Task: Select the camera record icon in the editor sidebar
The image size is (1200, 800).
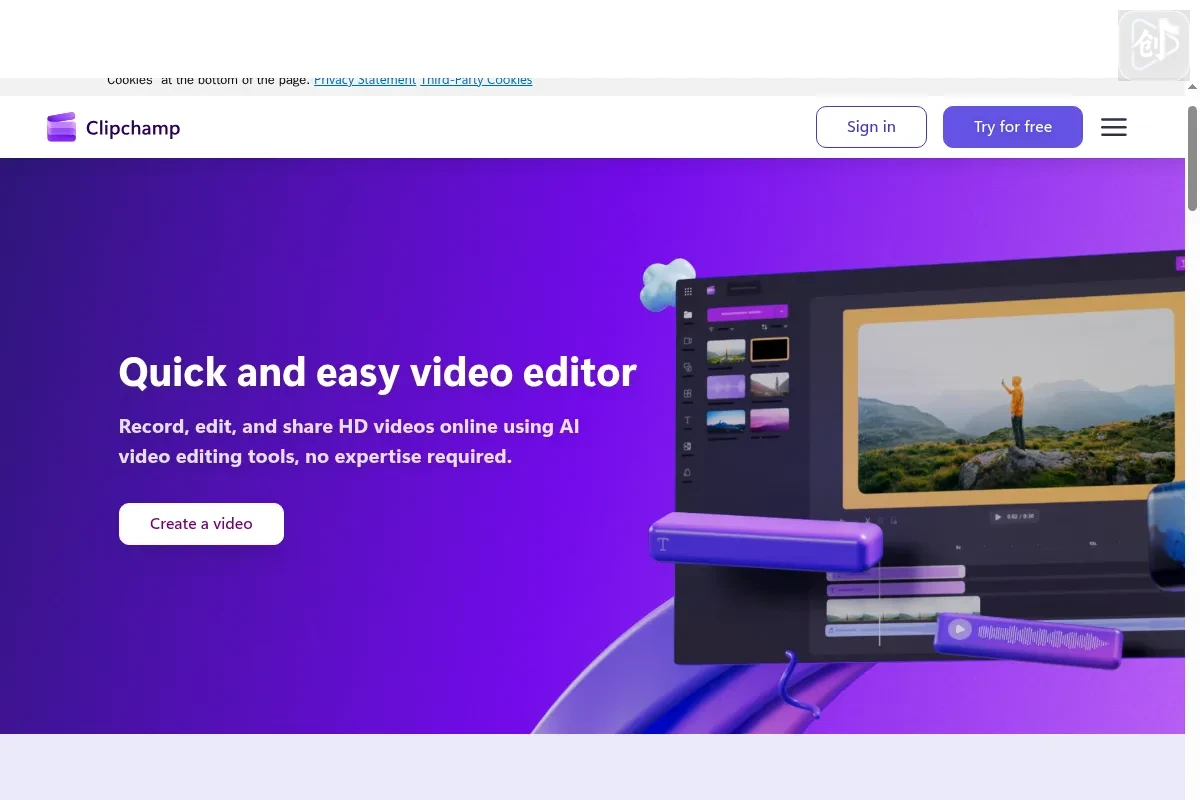Action: 688,341
